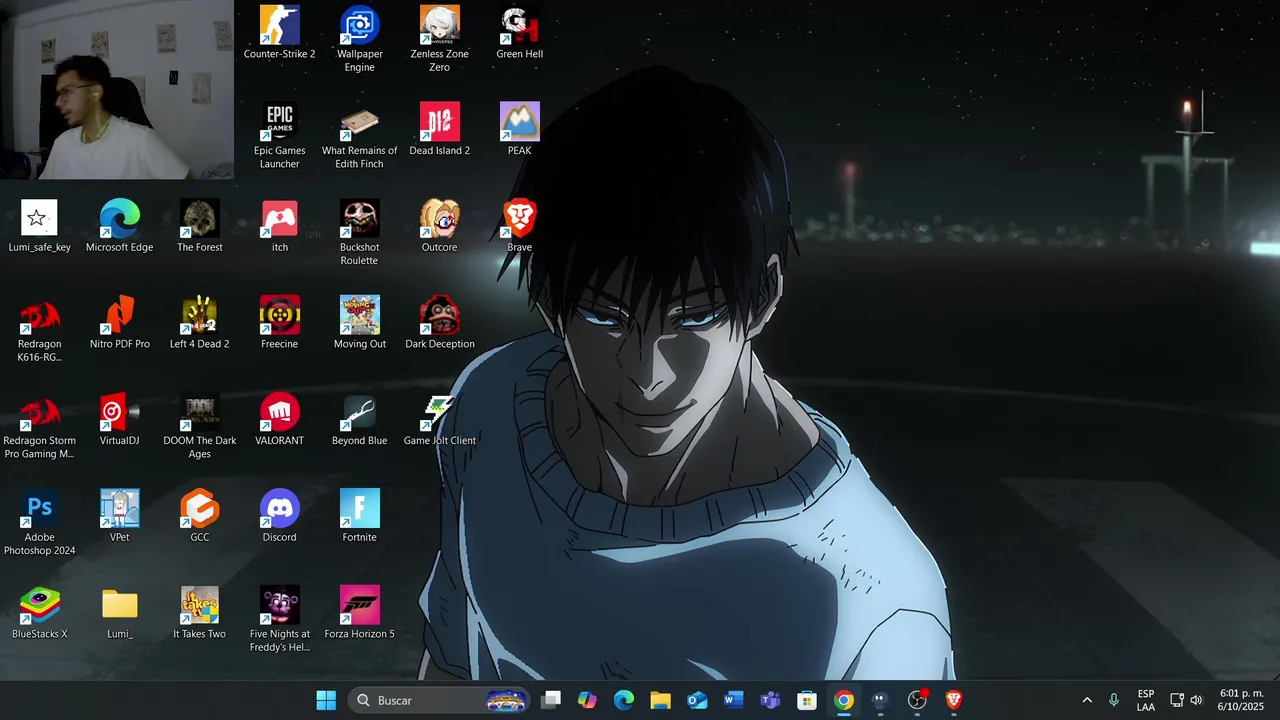Viewport: 1280px width, 720px height.
Task: Select The Forest game icon
Action: (x=200, y=226)
